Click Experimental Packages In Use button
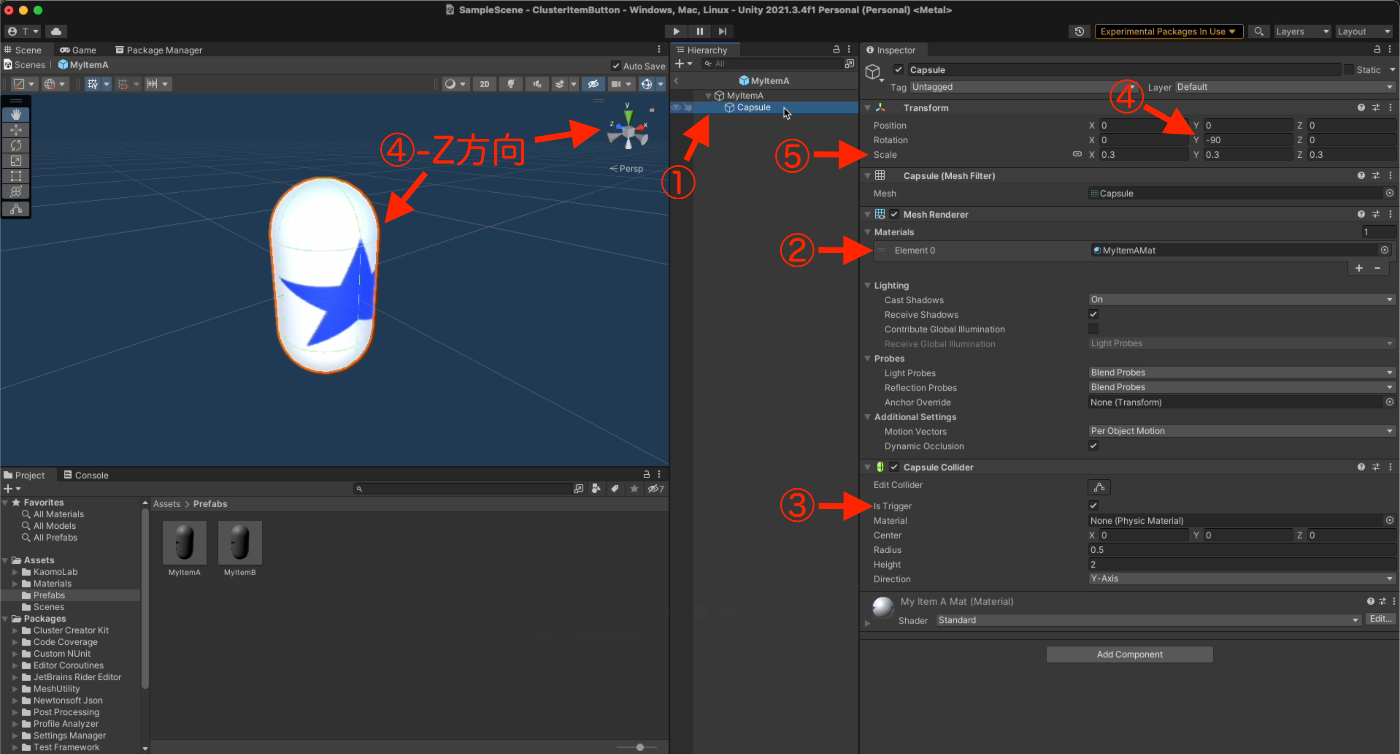This screenshot has width=1400, height=754. coord(1169,32)
